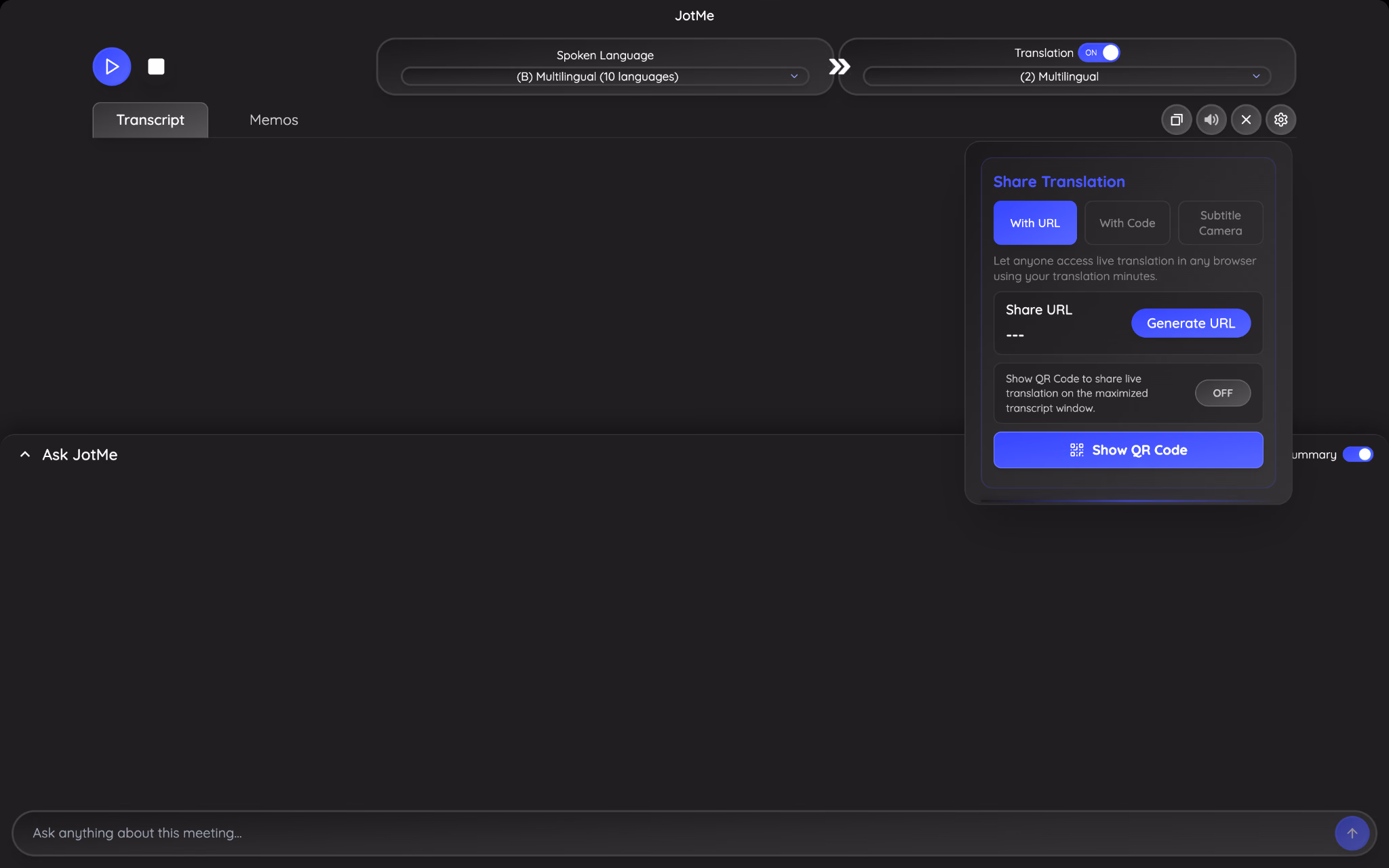Screen dimensions: 1389x868
Task: Toggle the speaker audio icon
Action: [1211, 120]
